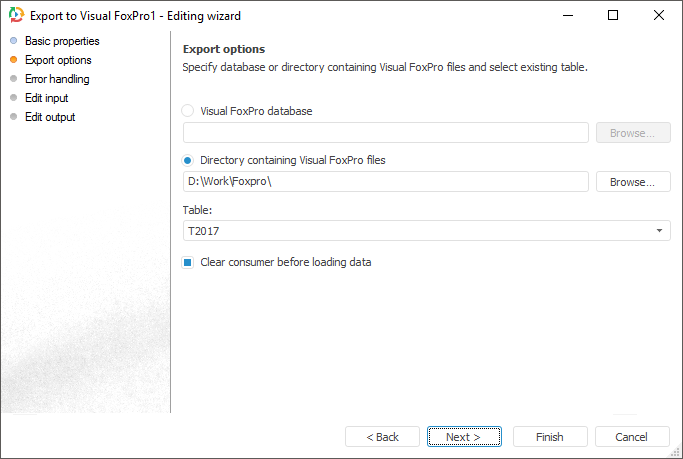The height and width of the screenshot is (459, 683).
Task: Click the Error handling step bullet
Action: click(x=13, y=79)
